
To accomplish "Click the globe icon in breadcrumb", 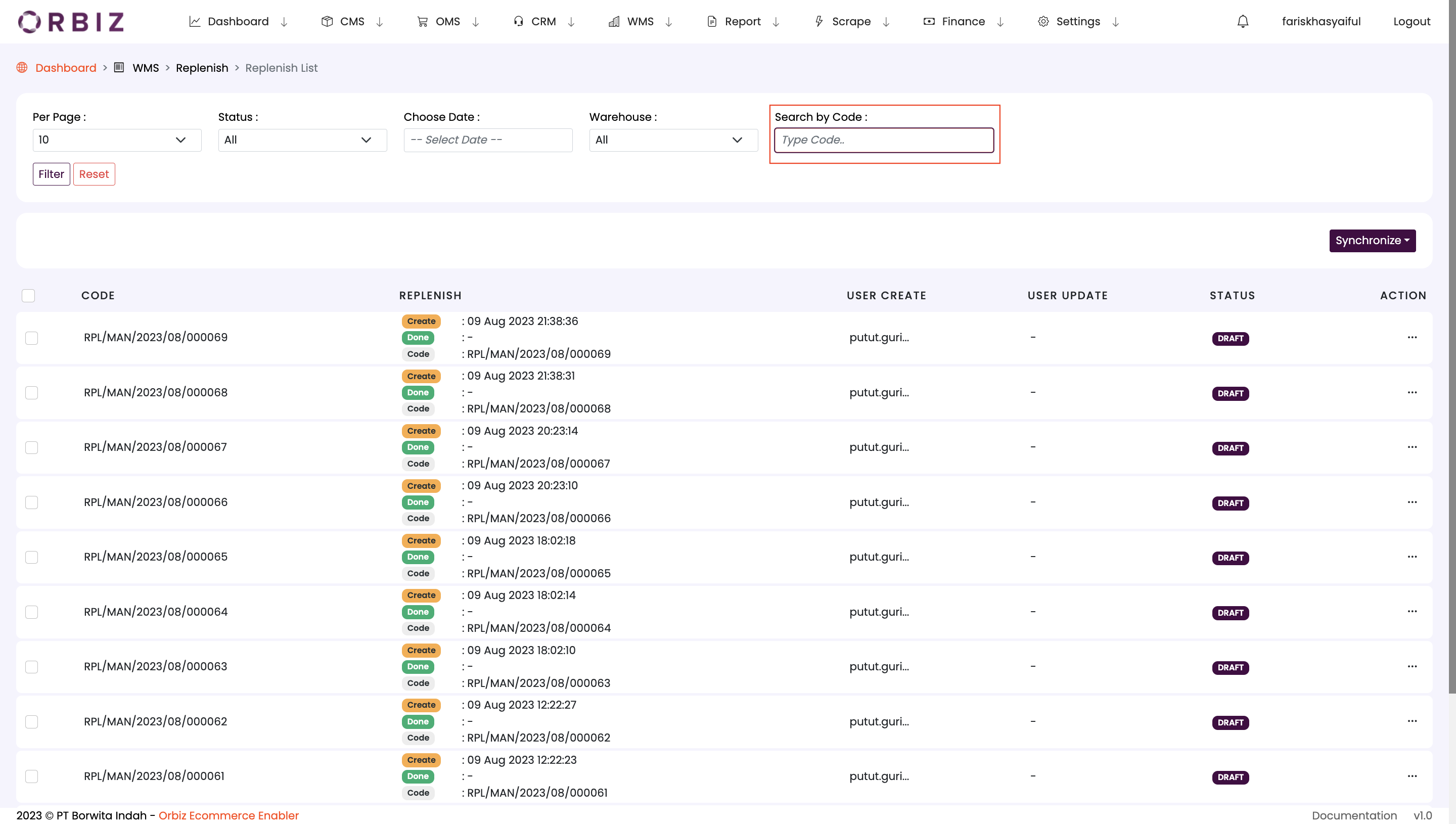I will tap(22, 67).
